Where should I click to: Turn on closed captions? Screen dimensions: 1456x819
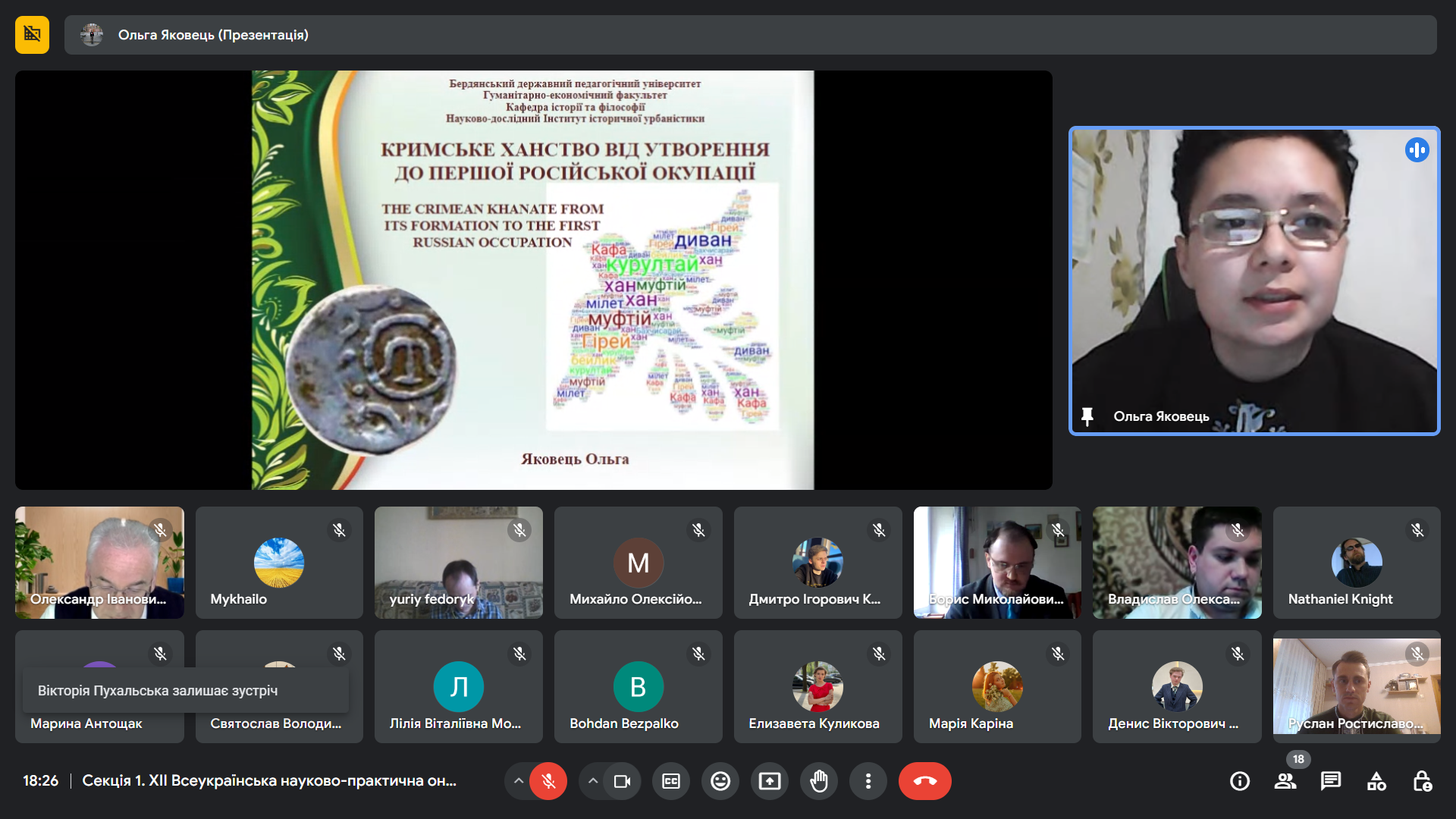[671, 781]
